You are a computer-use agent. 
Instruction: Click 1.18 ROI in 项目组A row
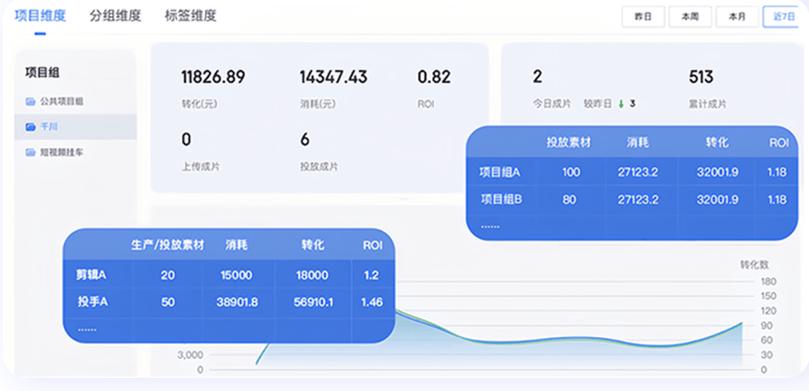pos(777,172)
